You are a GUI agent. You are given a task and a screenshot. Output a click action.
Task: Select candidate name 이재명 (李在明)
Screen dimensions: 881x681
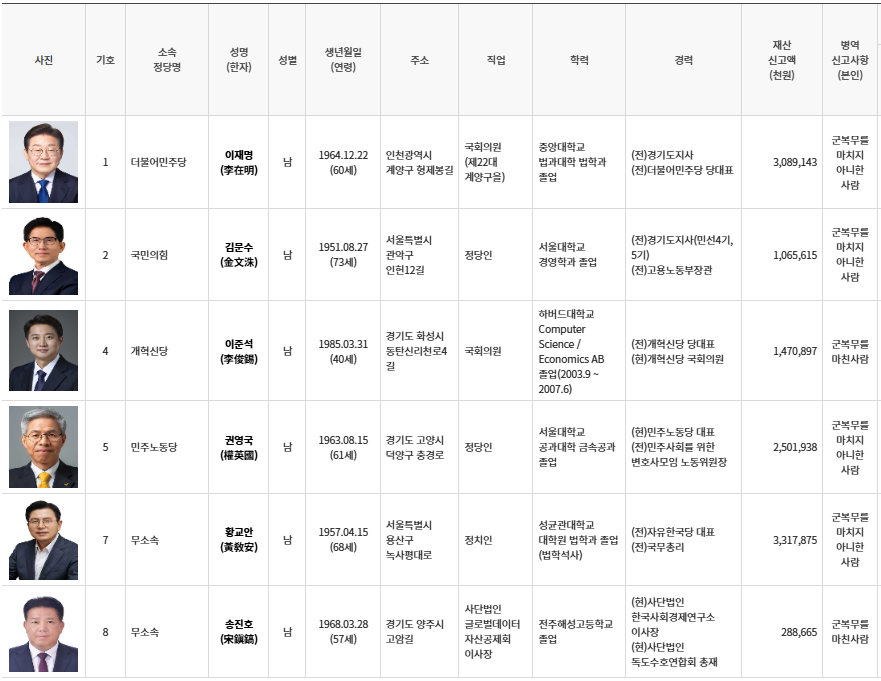coord(239,162)
